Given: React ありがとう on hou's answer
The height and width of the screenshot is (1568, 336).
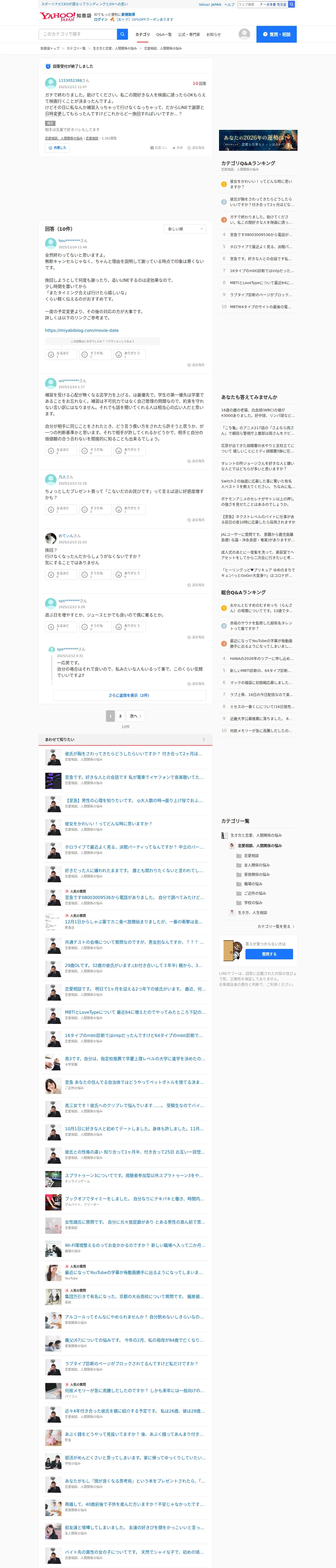Looking at the screenshot, I should (x=129, y=354).
